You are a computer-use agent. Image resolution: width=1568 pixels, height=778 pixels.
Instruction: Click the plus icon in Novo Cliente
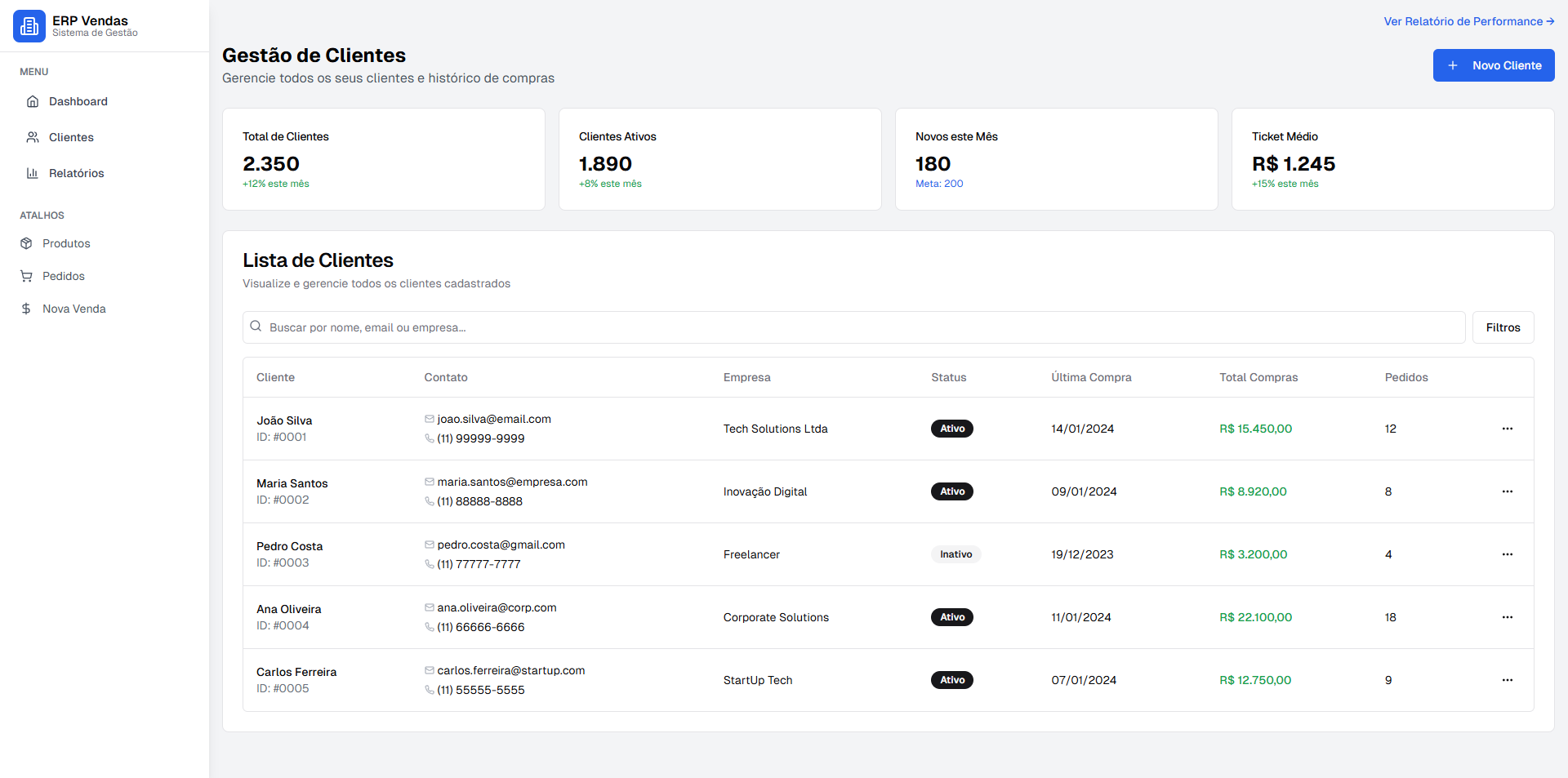pos(1453,65)
